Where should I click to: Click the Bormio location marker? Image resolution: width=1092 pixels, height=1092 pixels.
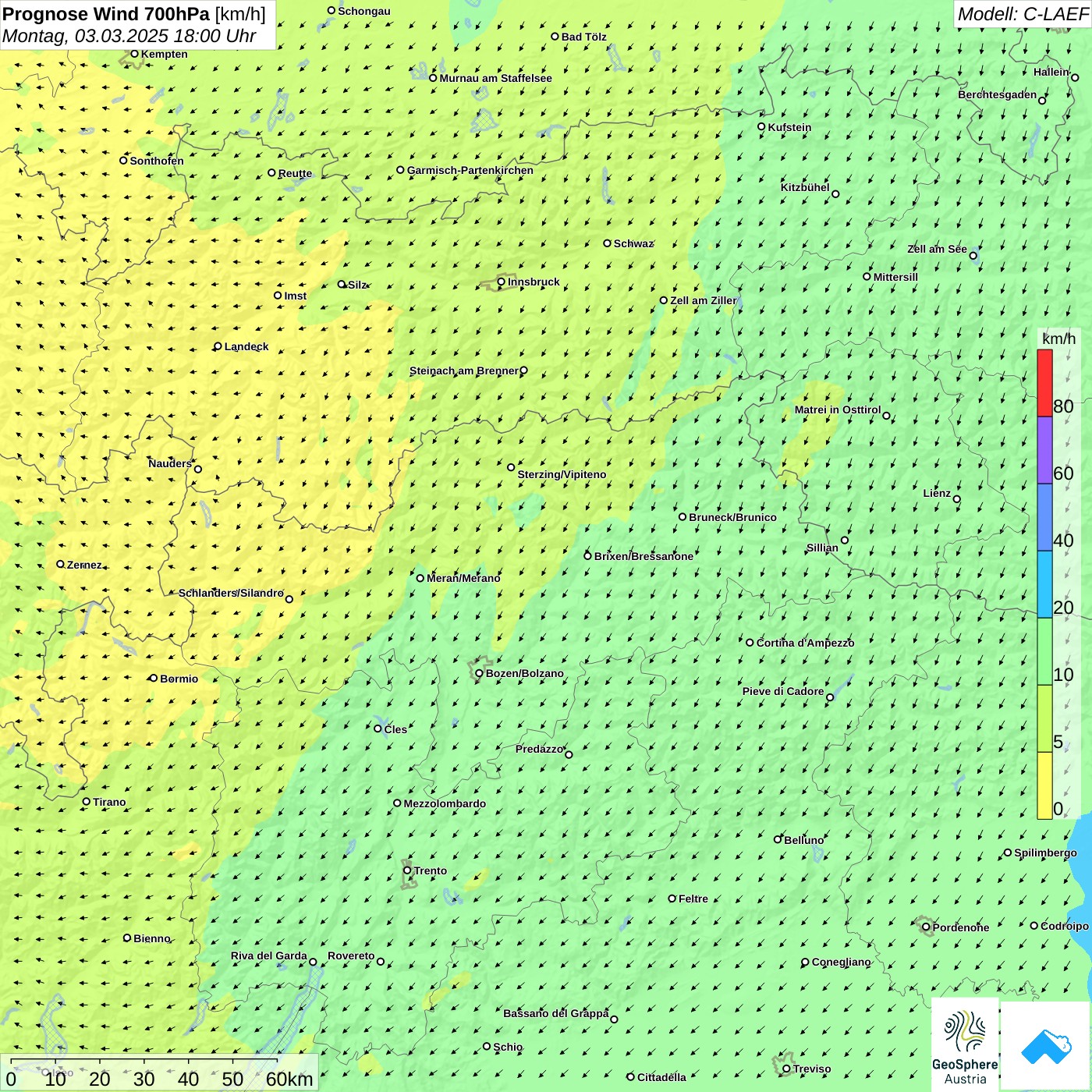154,678
